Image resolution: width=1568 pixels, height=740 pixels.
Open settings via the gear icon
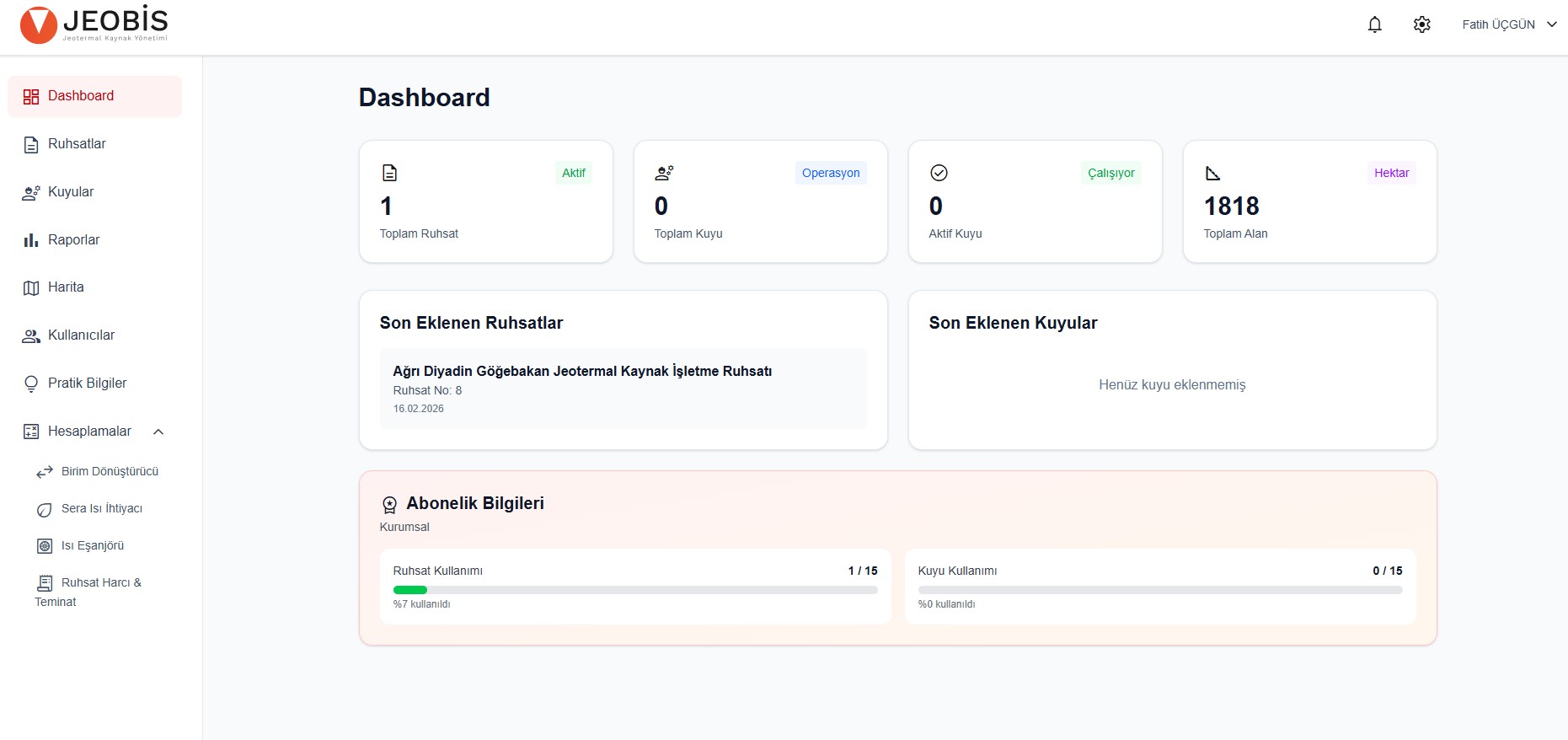(x=1421, y=24)
